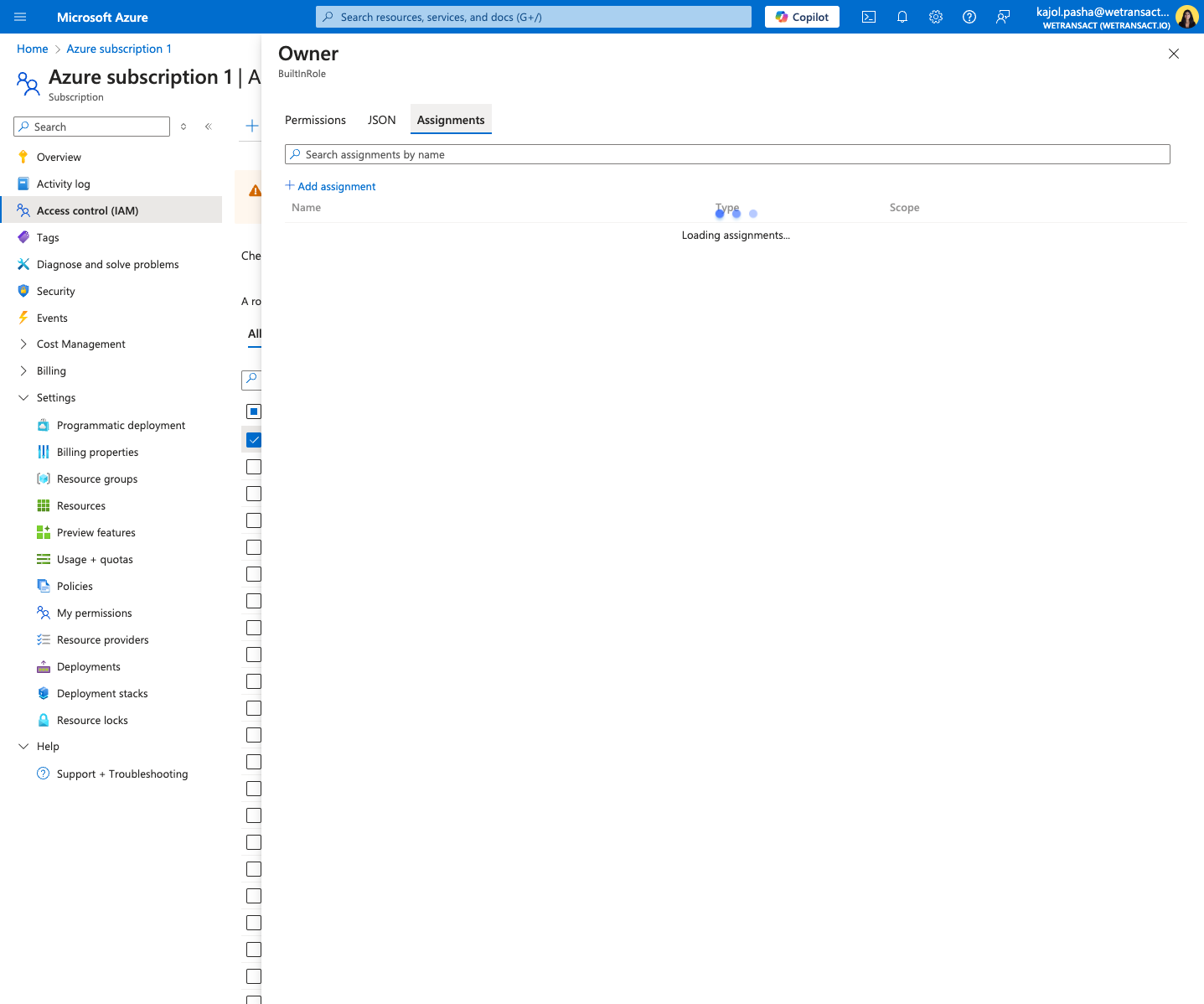Switch to the Permissions tab
Viewport: 1204px width, 1004px height.
[315, 120]
